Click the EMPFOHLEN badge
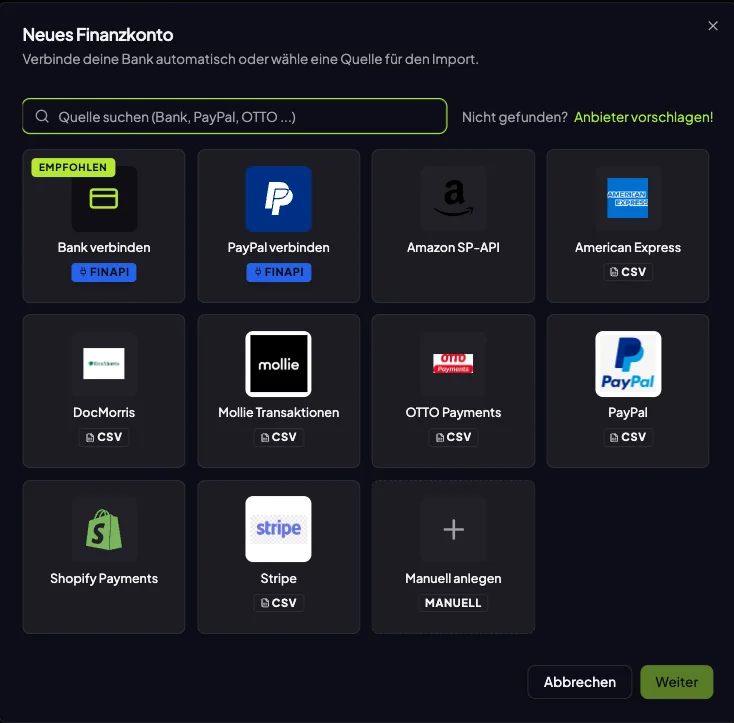The height and width of the screenshot is (723, 734). click(73, 167)
